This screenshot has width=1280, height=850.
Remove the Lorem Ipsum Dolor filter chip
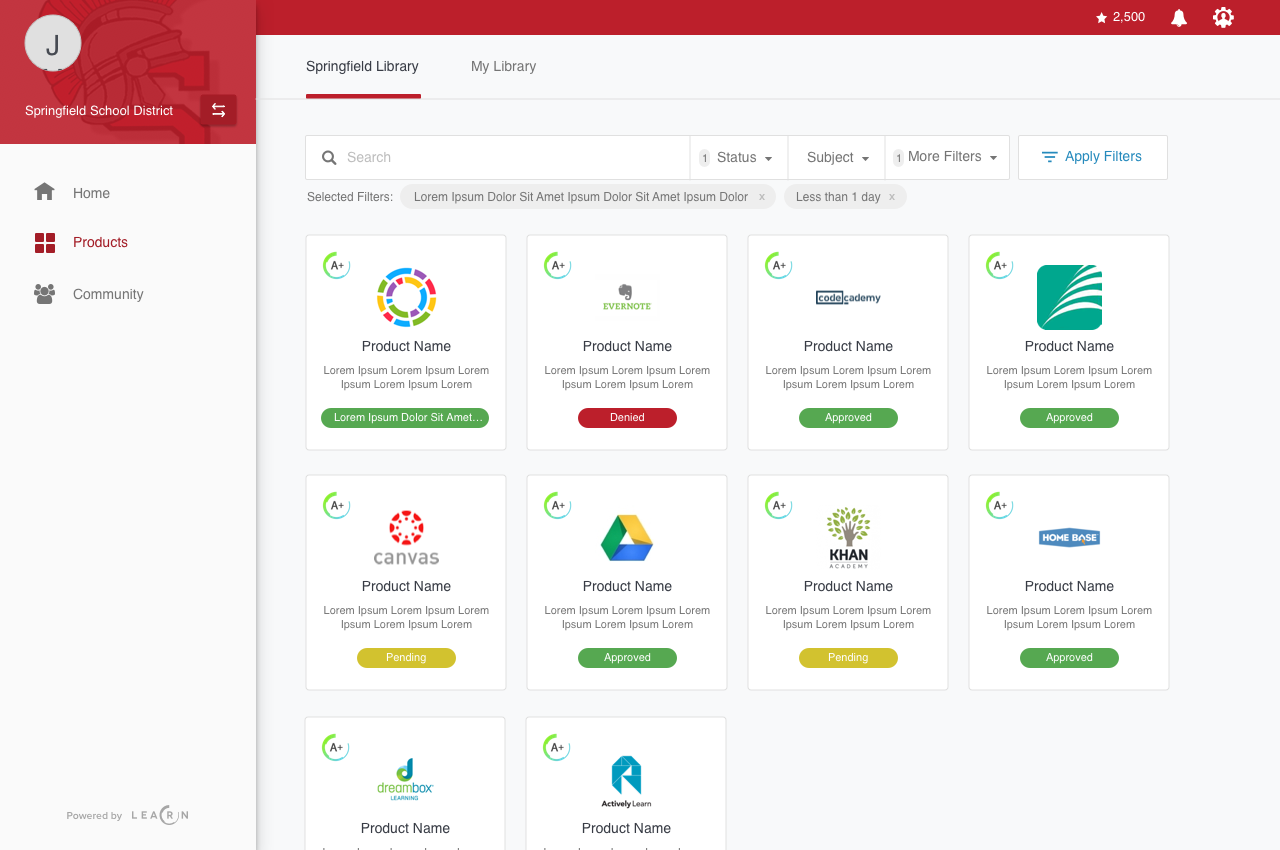(x=761, y=197)
